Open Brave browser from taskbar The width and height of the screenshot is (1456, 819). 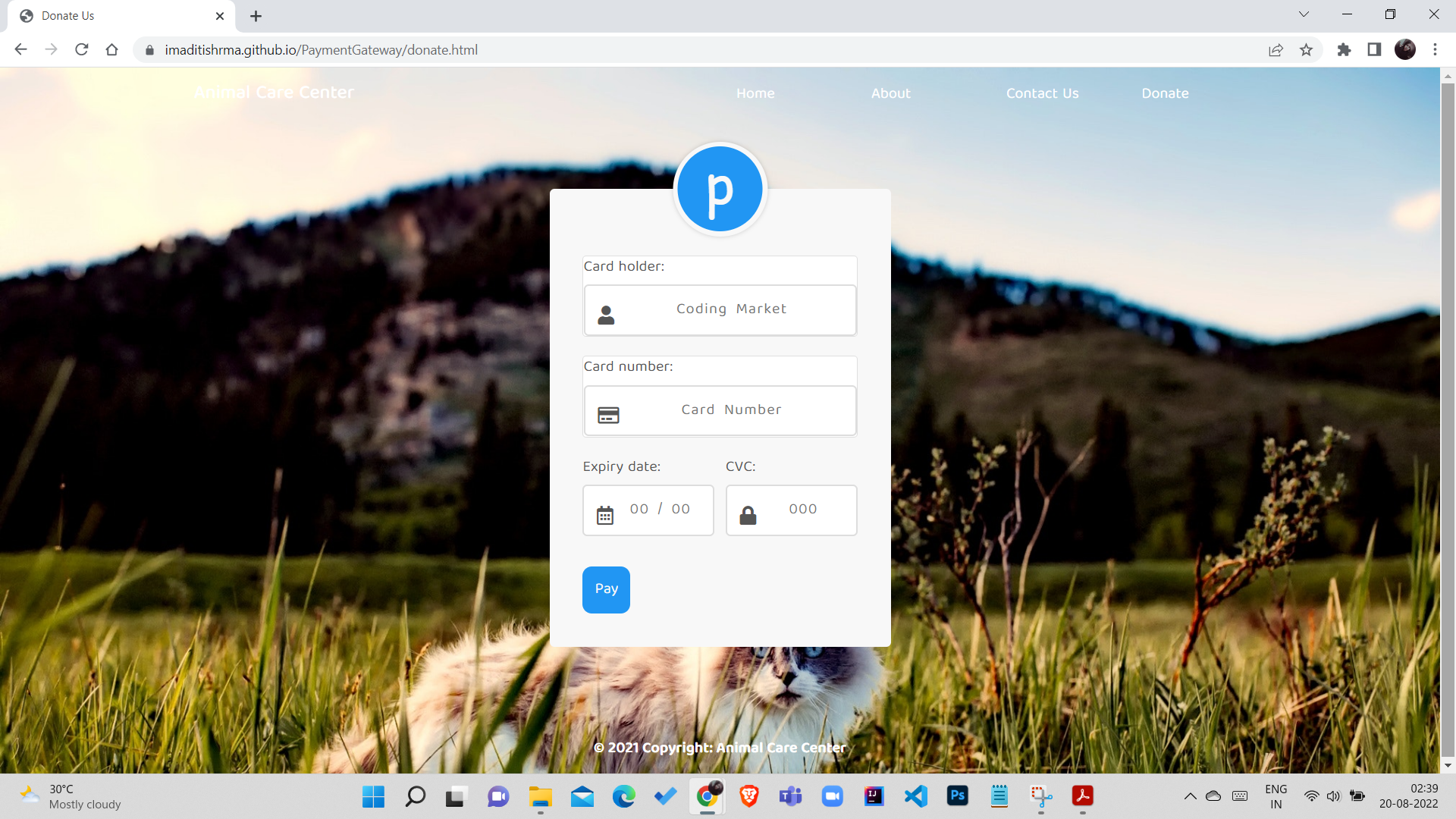(x=749, y=796)
